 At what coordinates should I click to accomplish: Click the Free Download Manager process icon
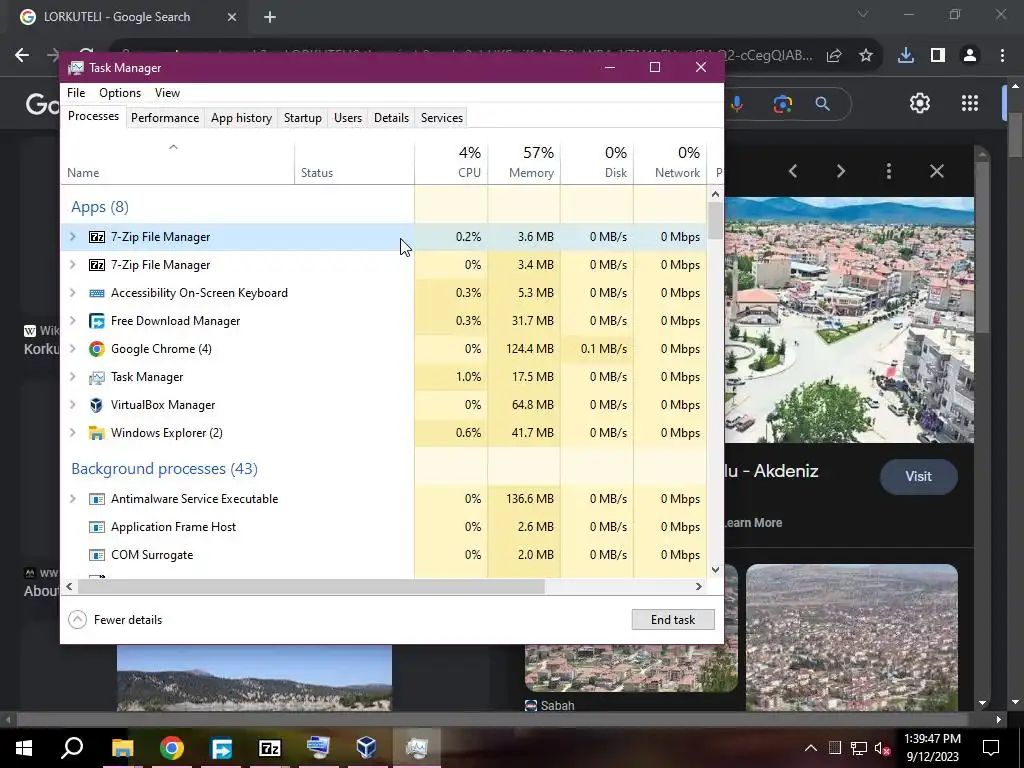97,321
